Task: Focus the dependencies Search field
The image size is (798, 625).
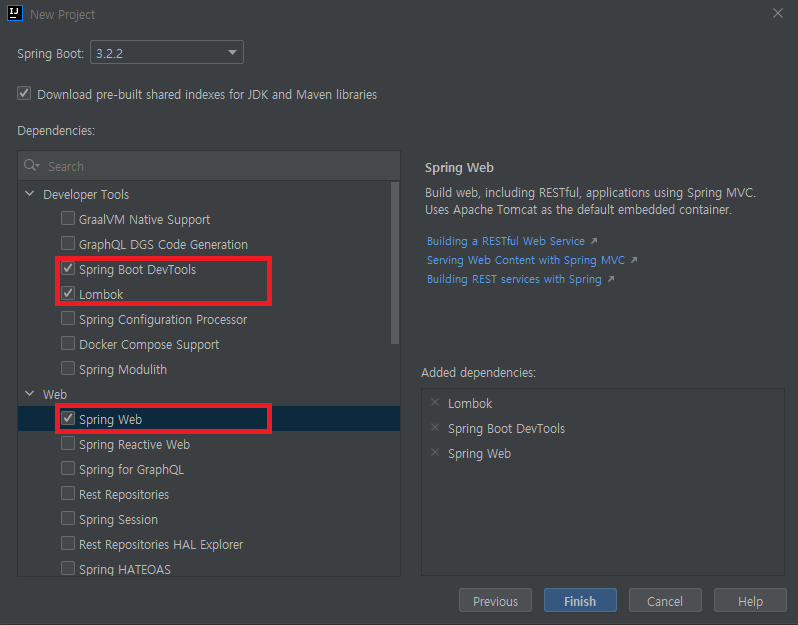Action: (x=209, y=166)
